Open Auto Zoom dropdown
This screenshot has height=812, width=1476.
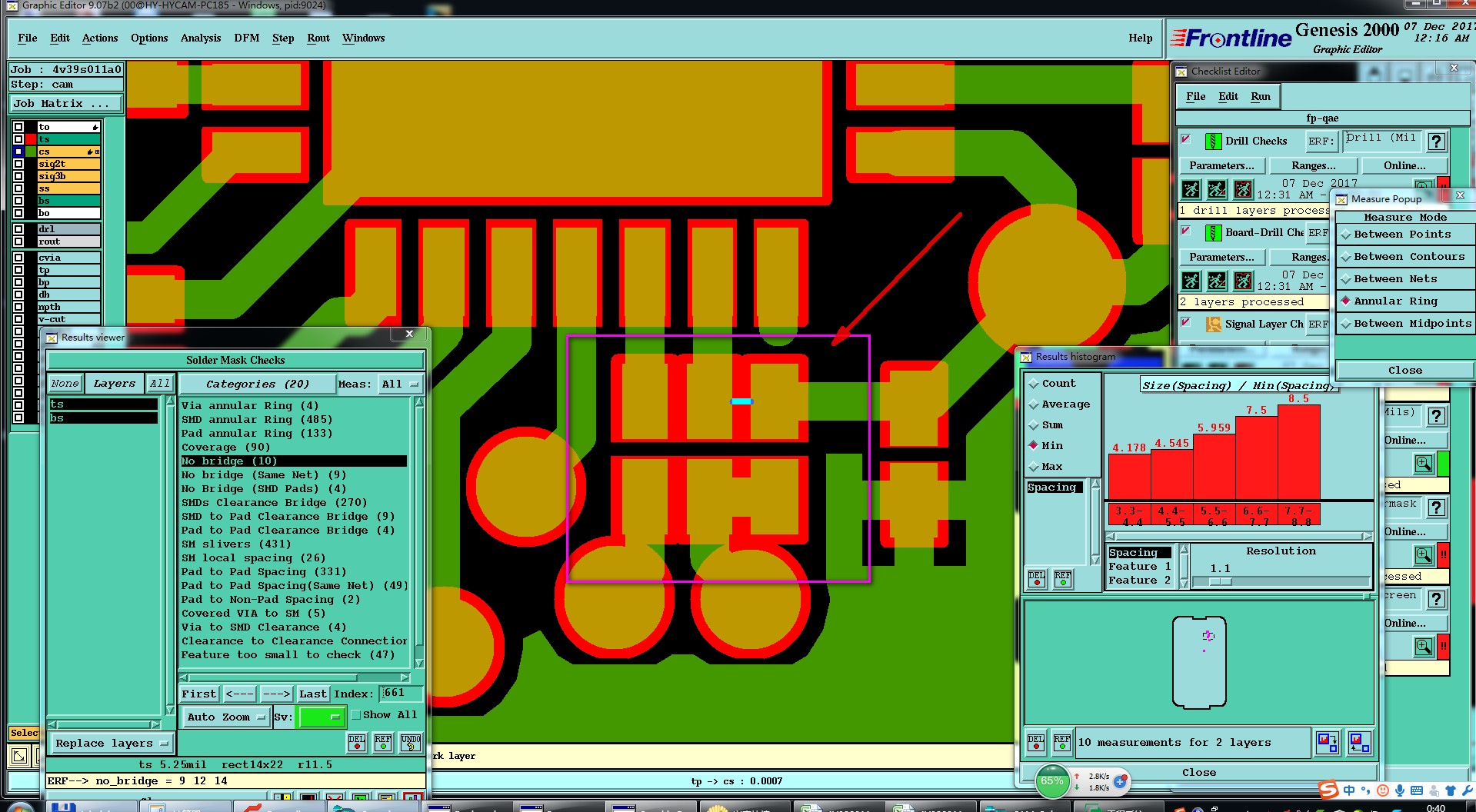[225, 717]
